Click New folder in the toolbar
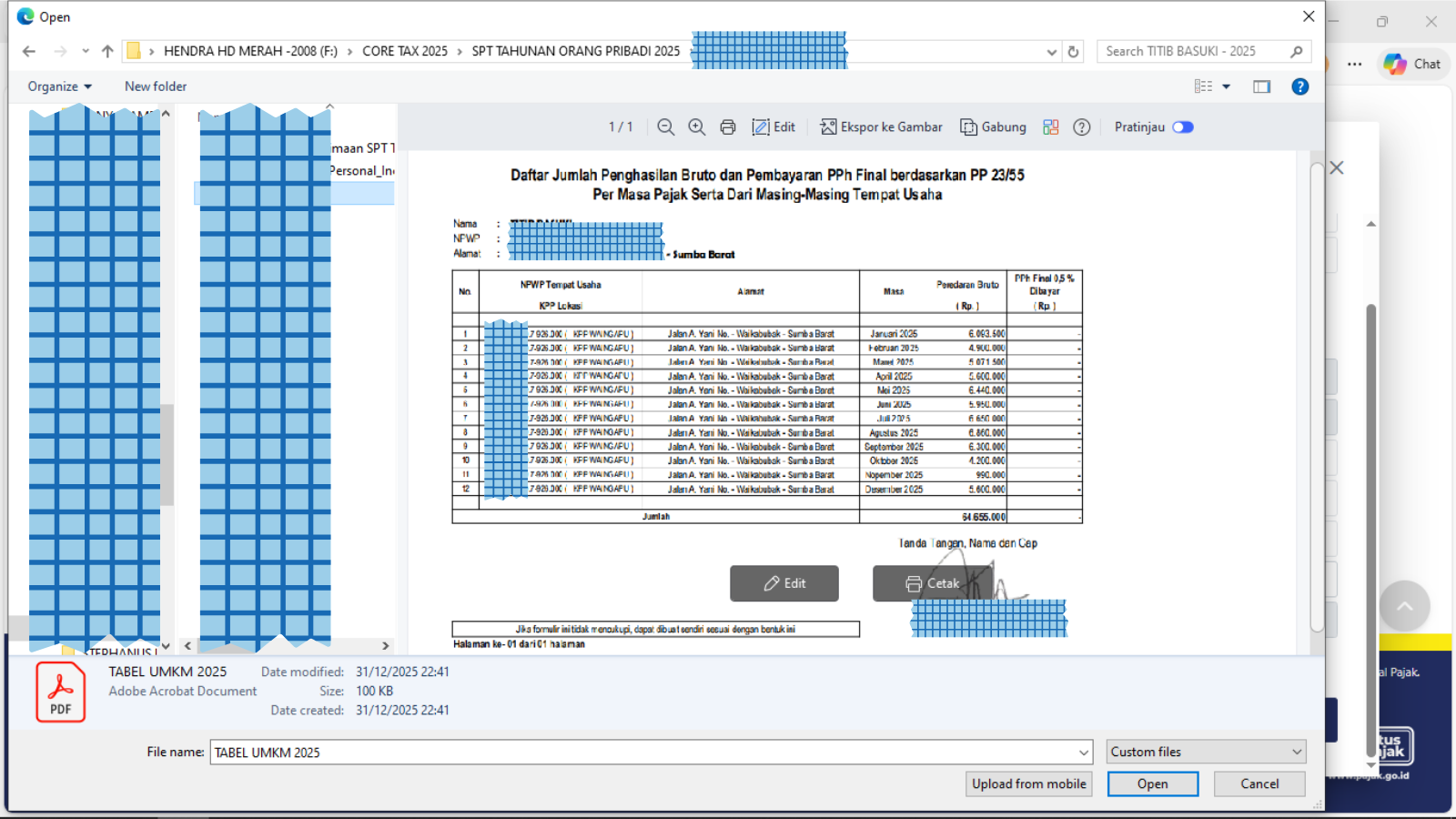Image resolution: width=1456 pixels, height=819 pixels. (156, 86)
